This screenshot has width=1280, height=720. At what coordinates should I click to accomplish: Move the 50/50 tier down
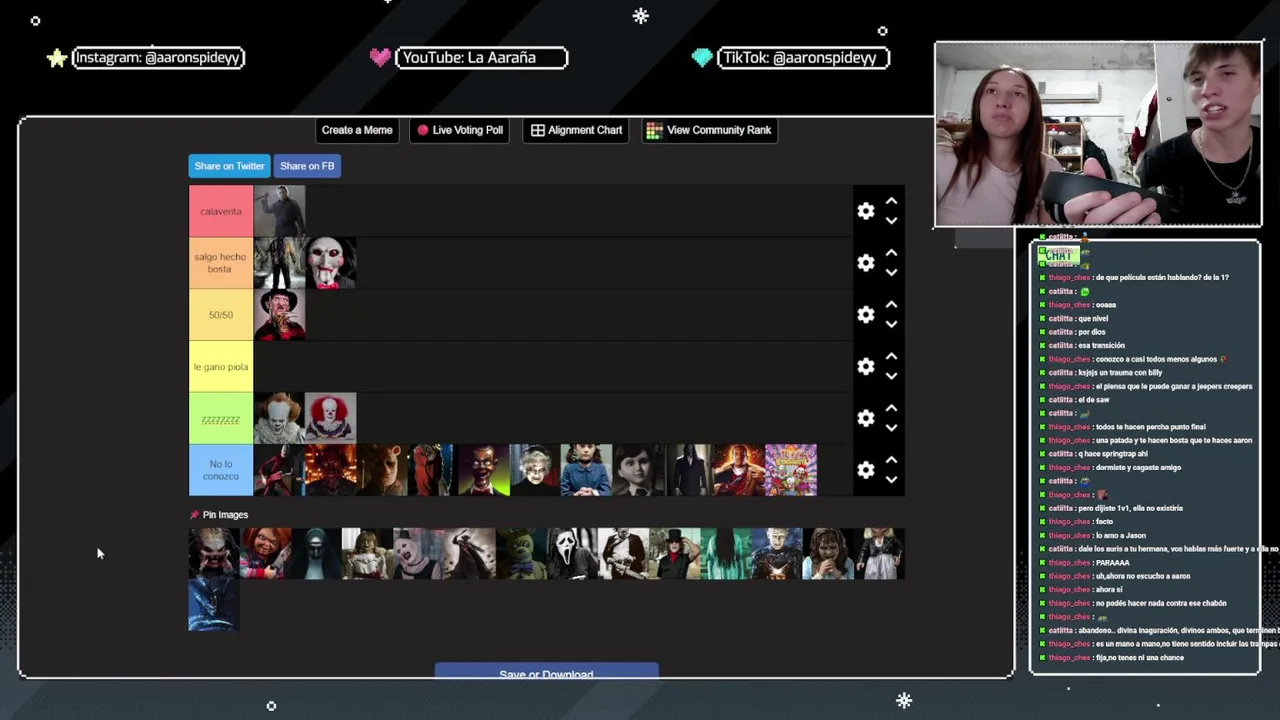(x=891, y=325)
